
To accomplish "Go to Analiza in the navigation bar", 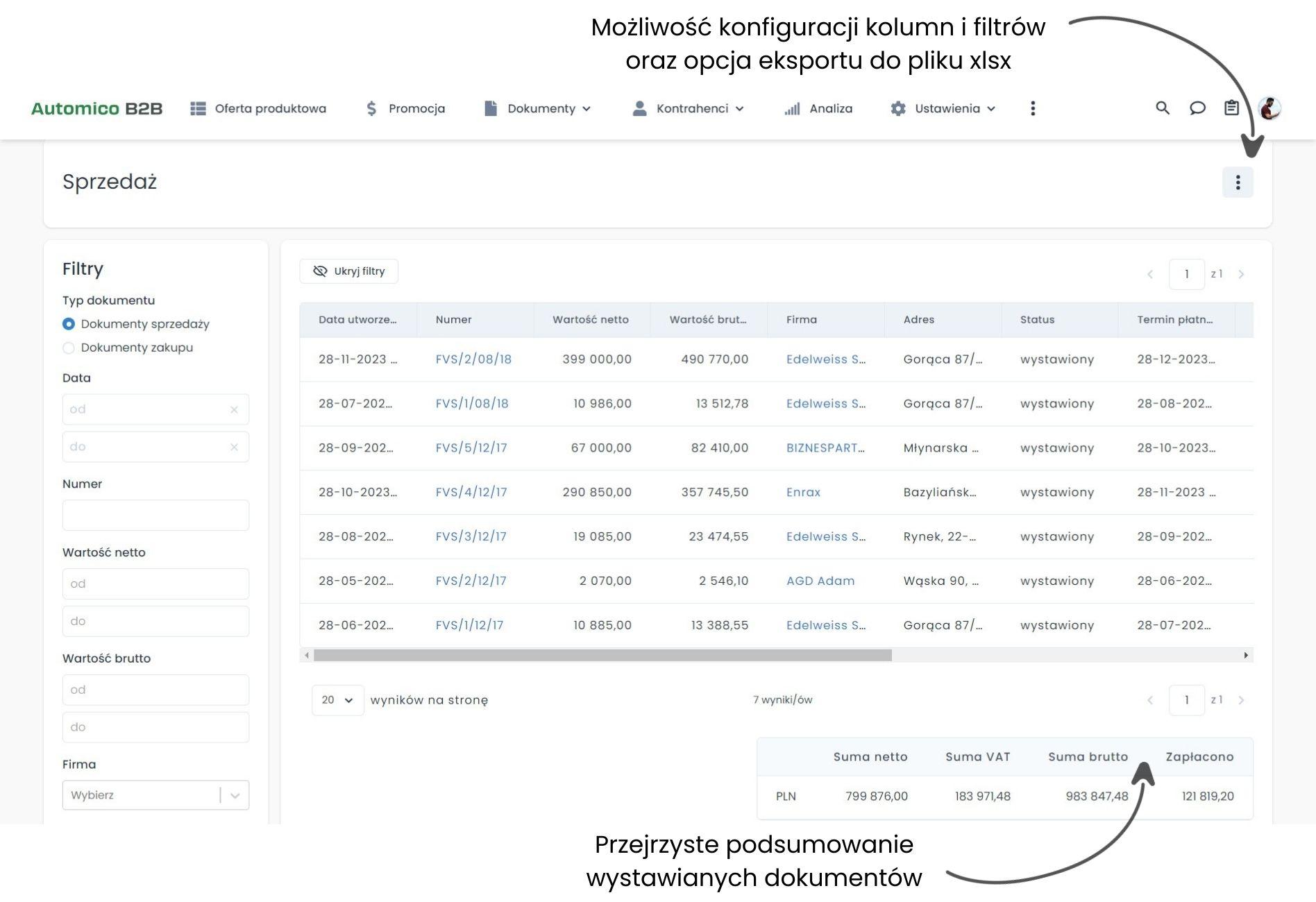I will click(818, 108).
